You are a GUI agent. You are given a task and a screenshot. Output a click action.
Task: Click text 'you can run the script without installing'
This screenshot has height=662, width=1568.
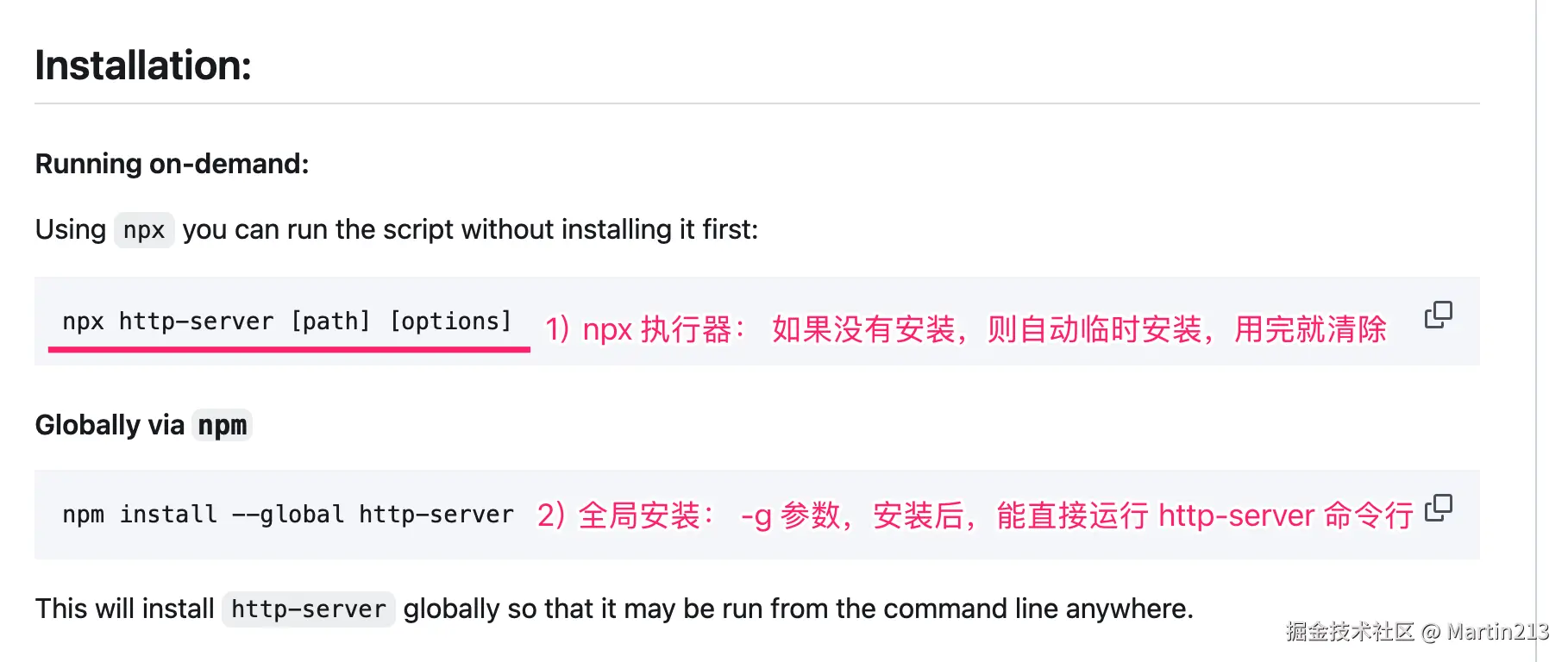tap(427, 230)
